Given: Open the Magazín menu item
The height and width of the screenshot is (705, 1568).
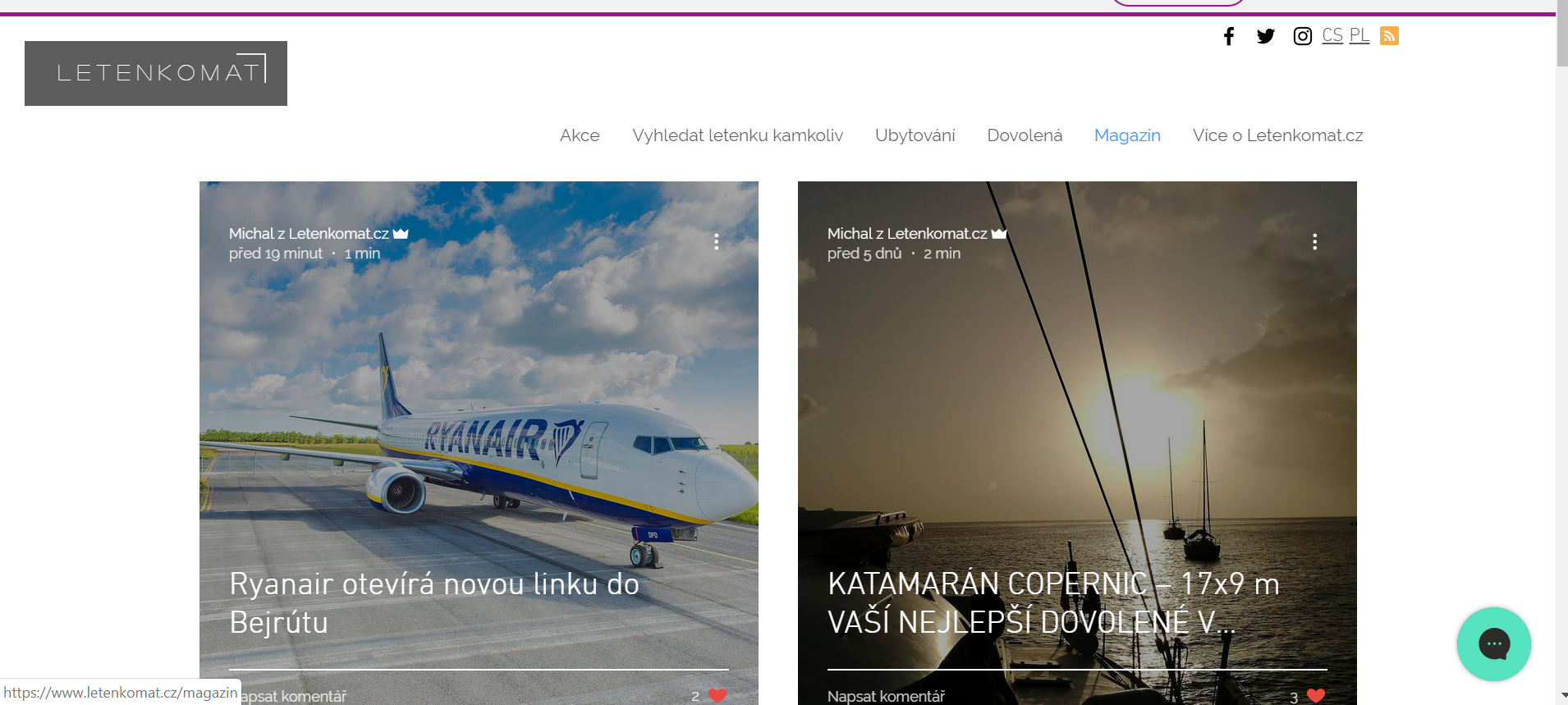Looking at the screenshot, I should click(1127, 135).
